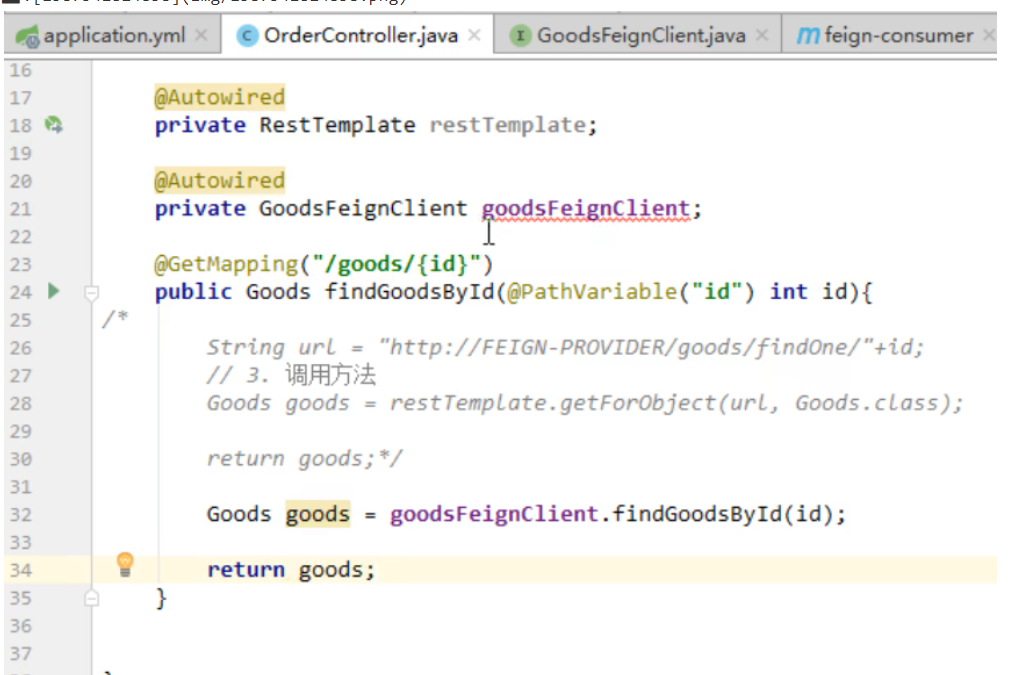Click the highlighted goods variable on line 32
The width and height of the screenshot is (1010, 675).
(318, 514)
